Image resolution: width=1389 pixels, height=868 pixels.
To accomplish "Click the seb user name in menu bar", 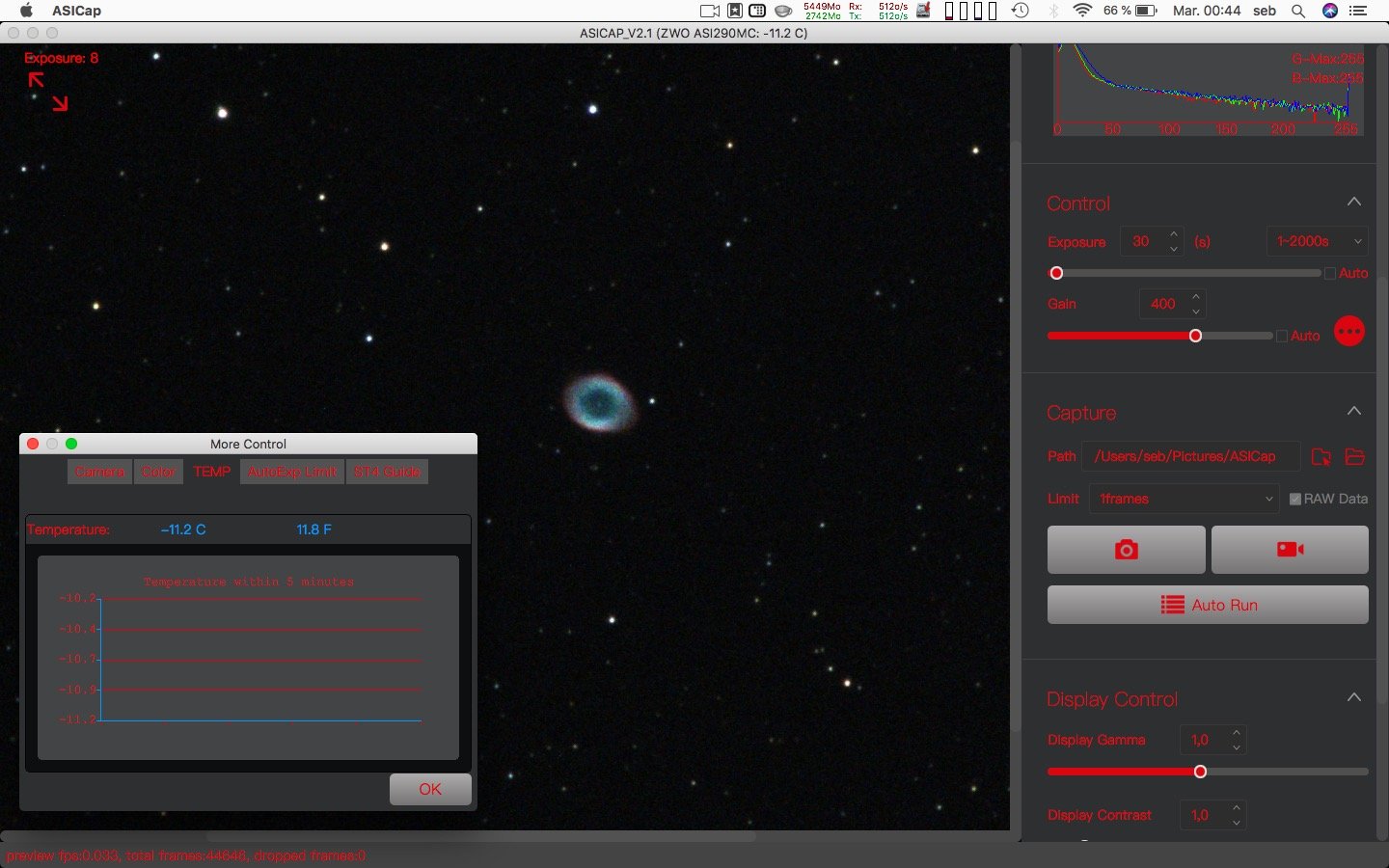I will click(x=1265, y=11).
